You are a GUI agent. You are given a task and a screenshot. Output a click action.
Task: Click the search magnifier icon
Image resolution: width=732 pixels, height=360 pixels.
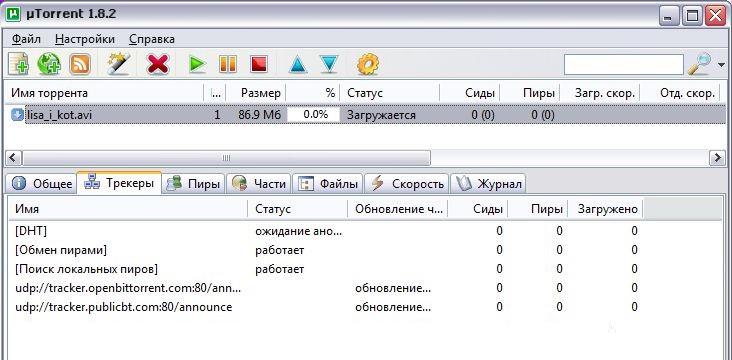click(x=699, y=64)
